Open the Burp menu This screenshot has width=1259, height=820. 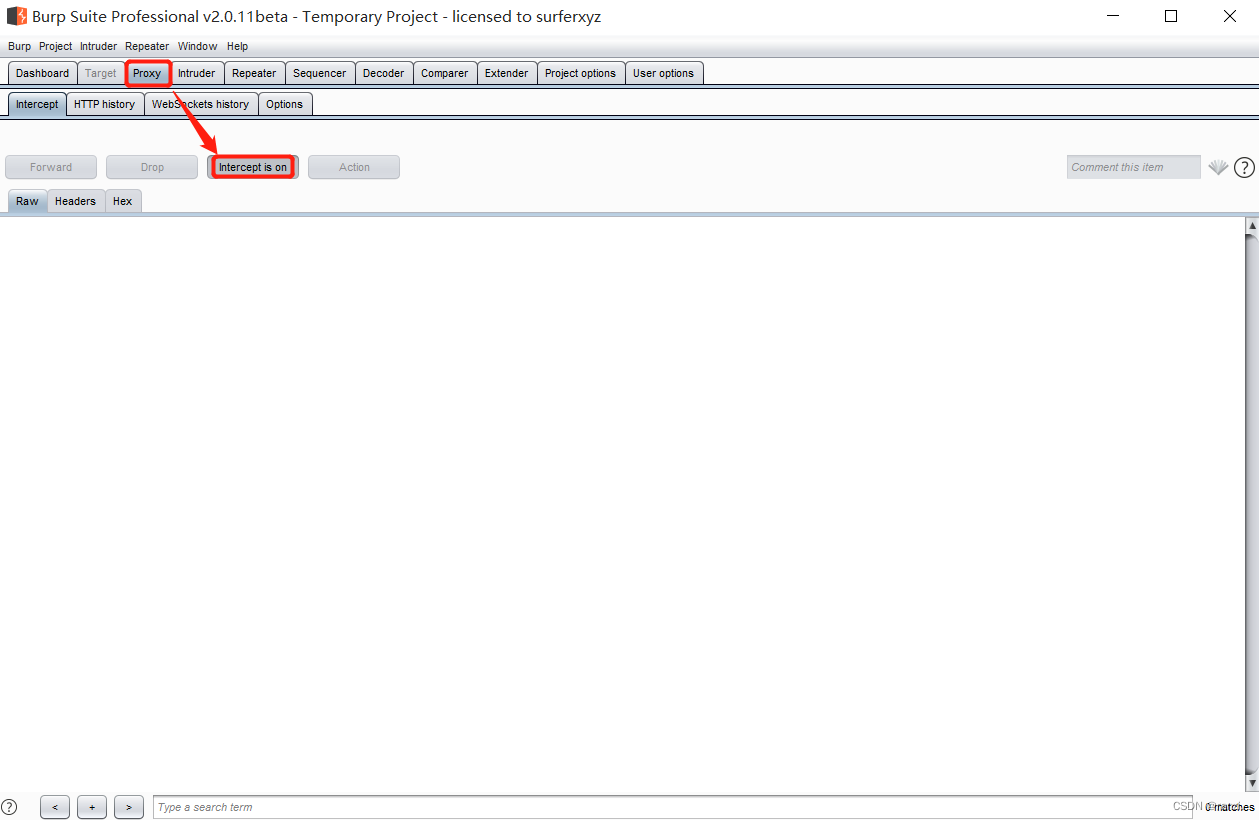point(19,46)
